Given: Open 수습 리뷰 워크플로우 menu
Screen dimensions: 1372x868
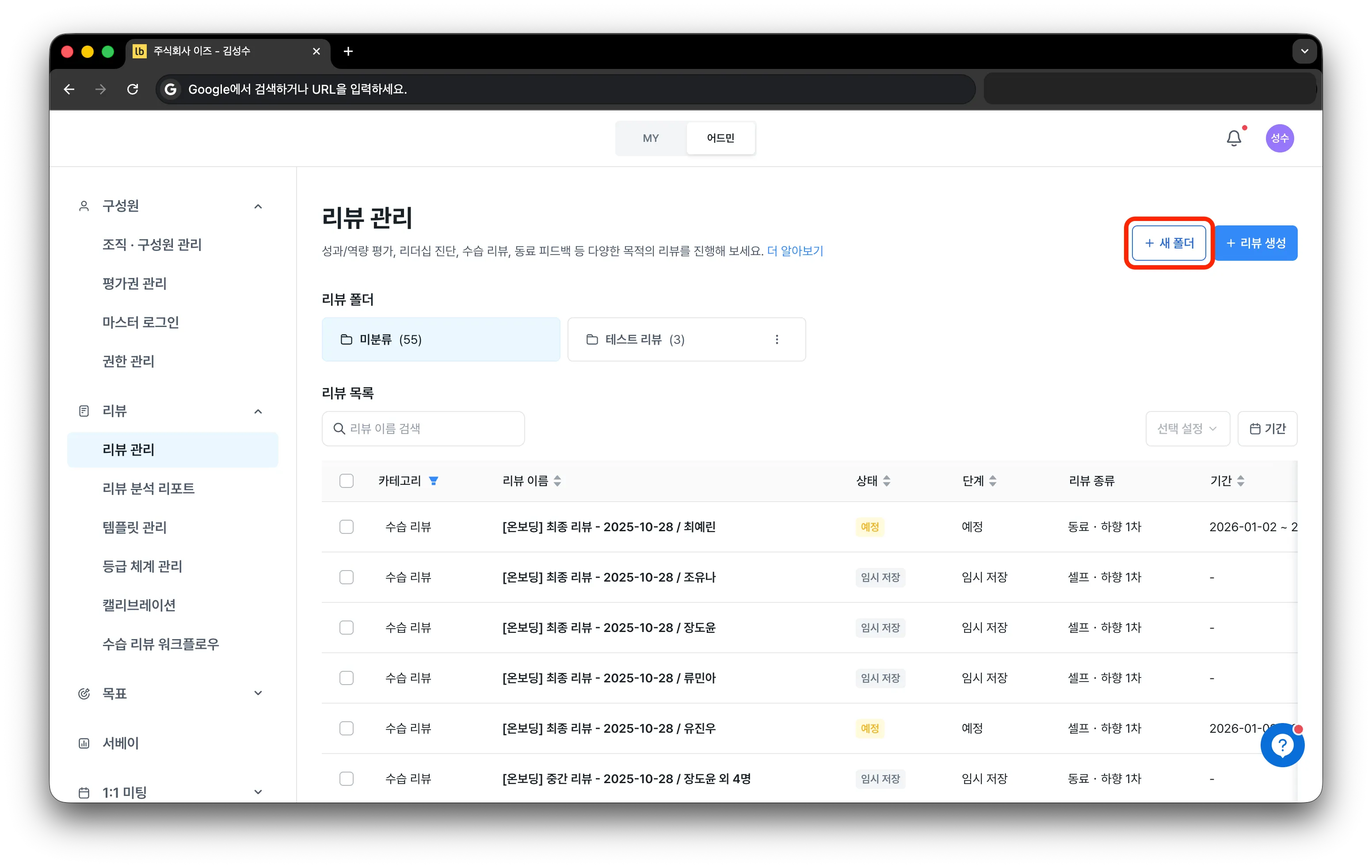Looking at the screenshot, I should pos(161,644).
